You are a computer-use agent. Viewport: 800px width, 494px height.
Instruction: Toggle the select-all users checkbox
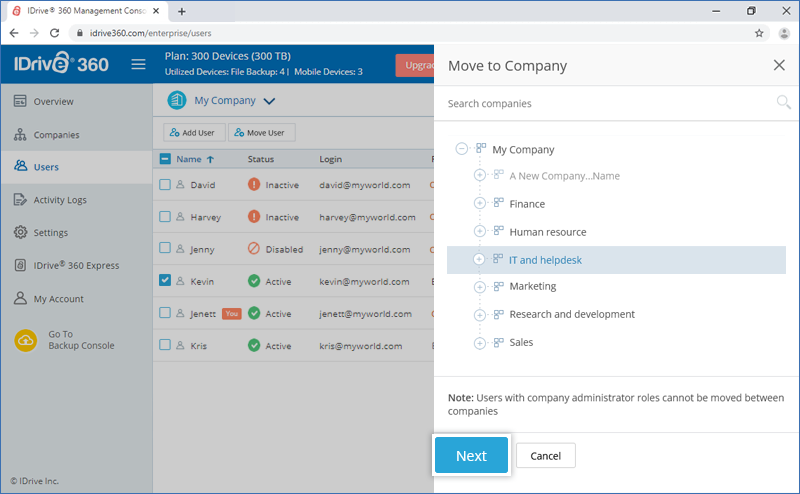[165, 159]
